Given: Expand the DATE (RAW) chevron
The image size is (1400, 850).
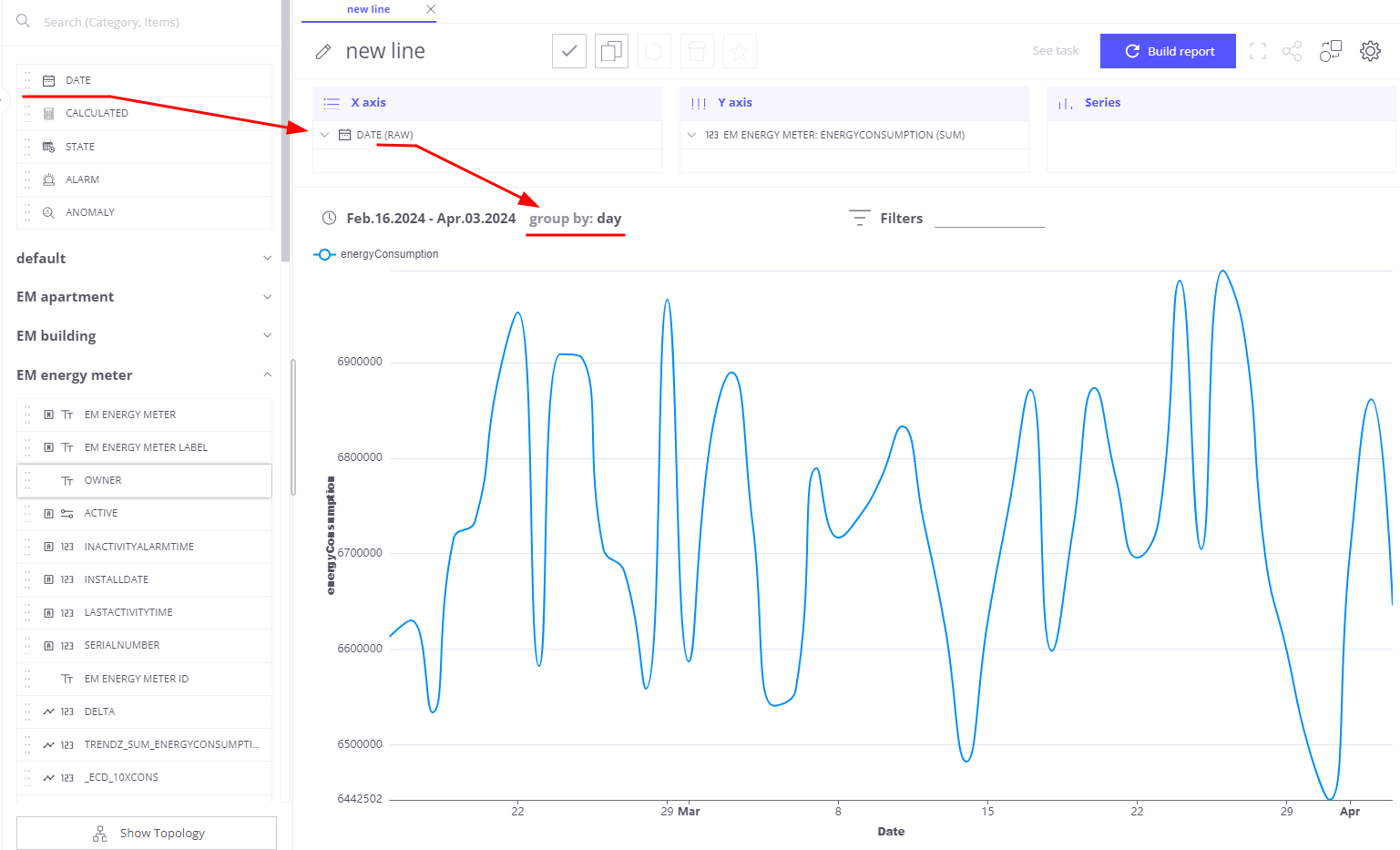Looking at the screenshot, I should click(324, 135).
